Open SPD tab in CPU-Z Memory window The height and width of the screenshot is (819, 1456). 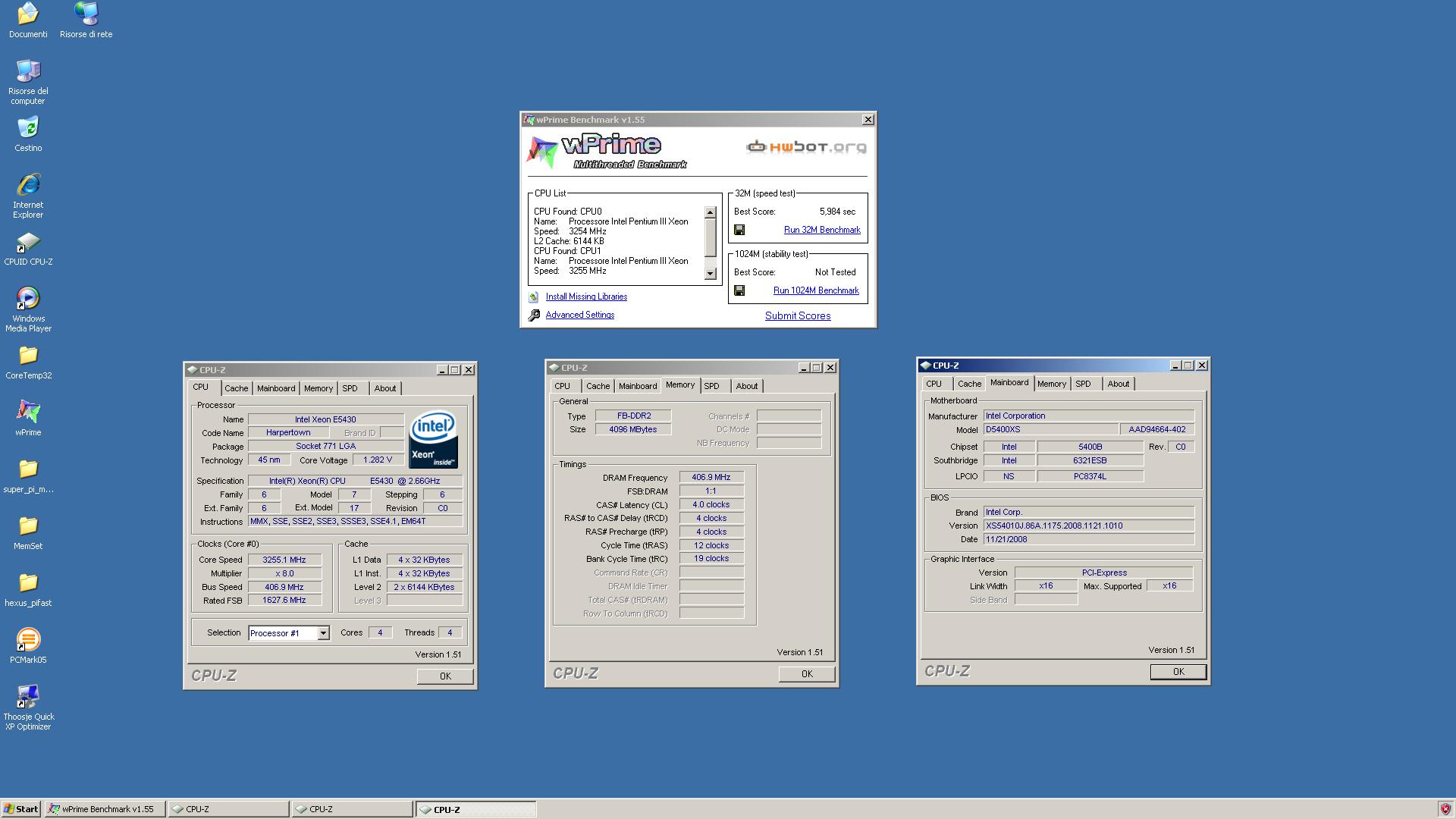tap(711, 386)
